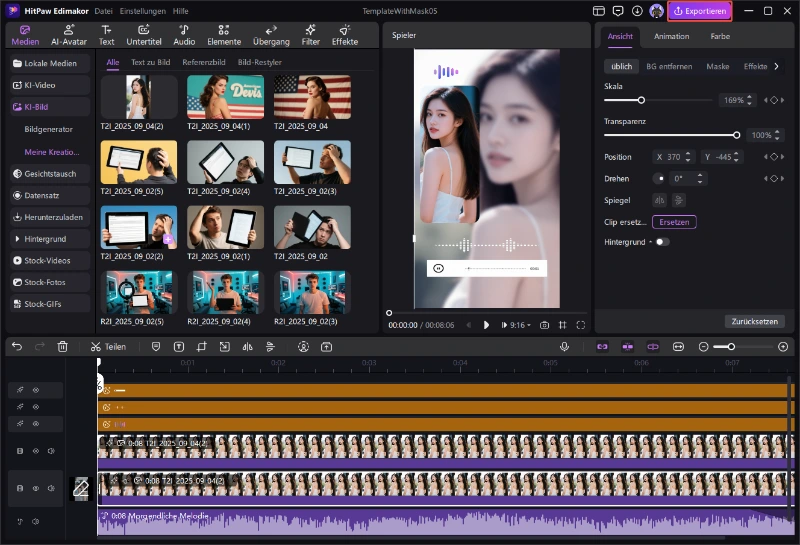The width and height of the screenshot is (800, 545).
Task: Mute the Morgendliche Melodie audio track
Action: [35, 521]
